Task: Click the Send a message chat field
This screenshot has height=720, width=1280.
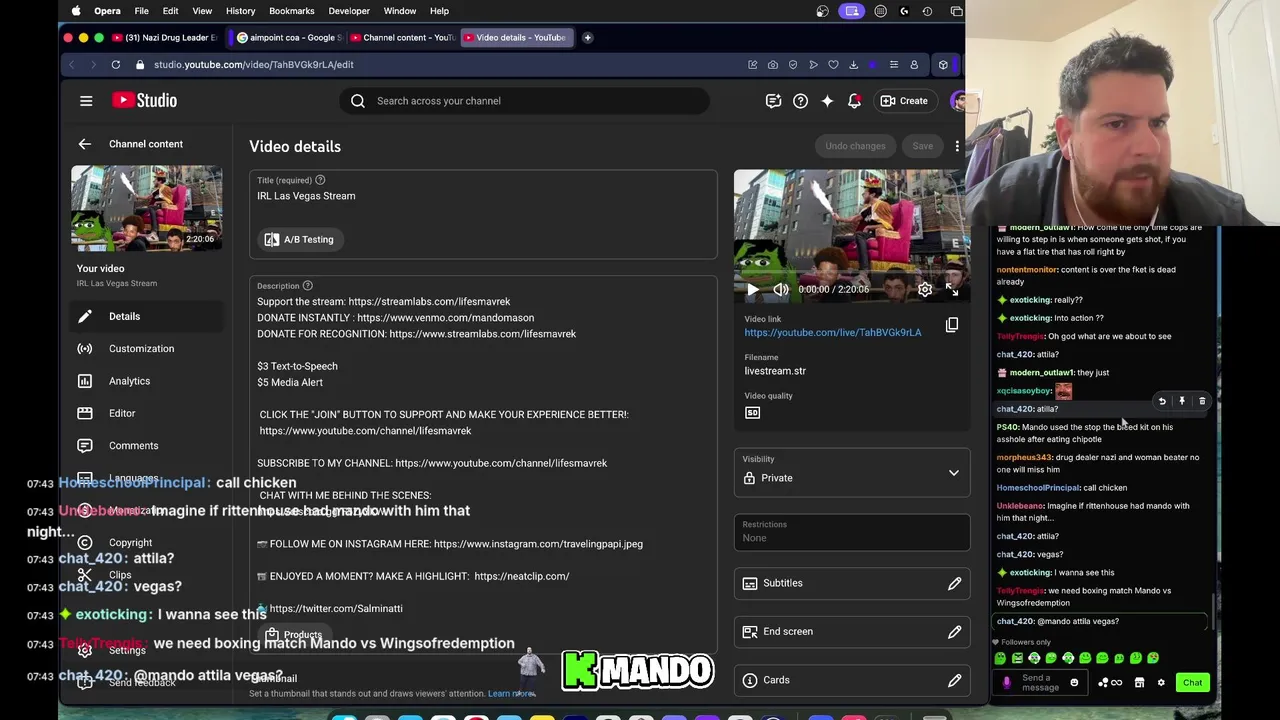Action: click(1040, 683)
